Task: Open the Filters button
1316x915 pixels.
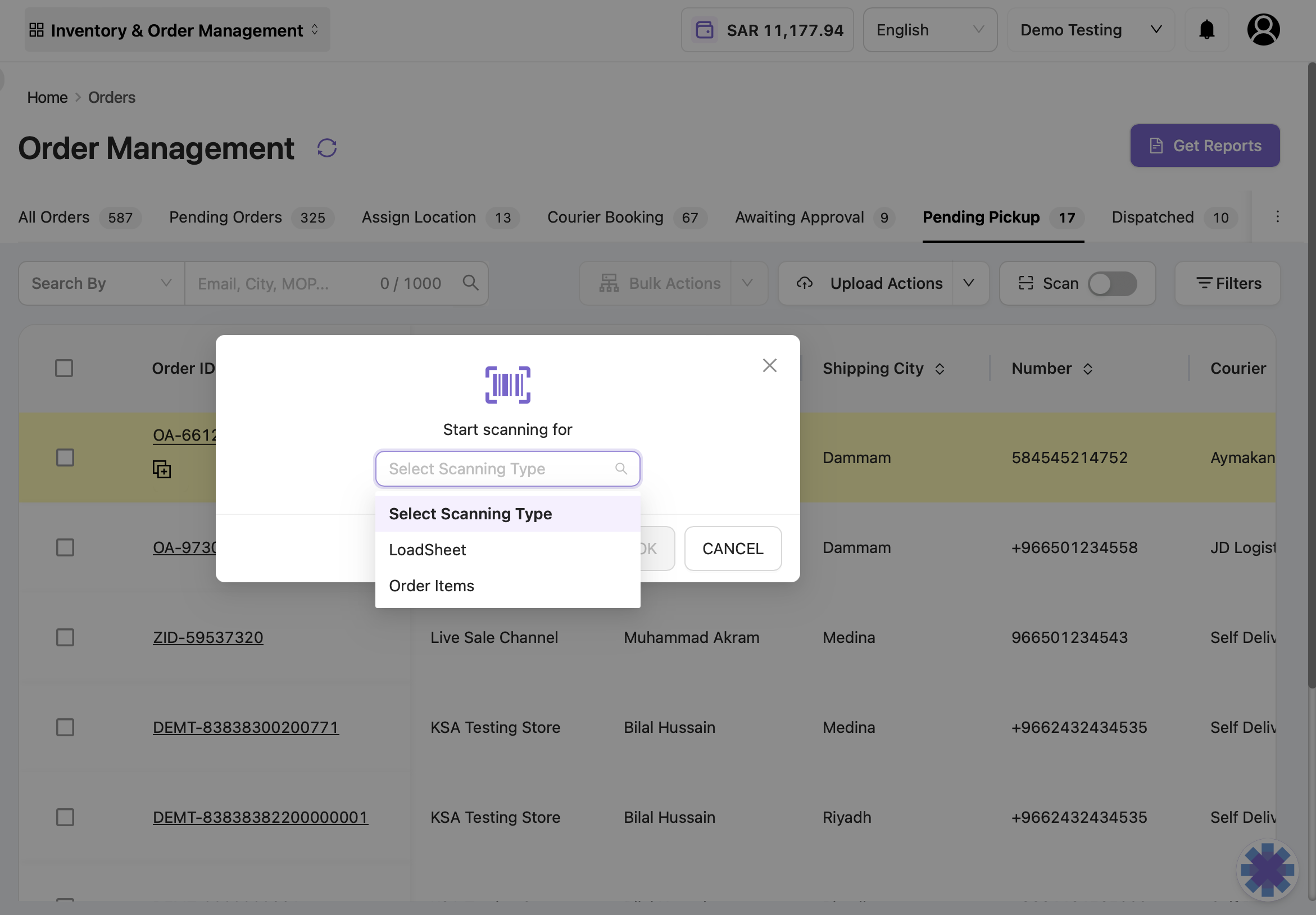Action: pos(1227,283)
